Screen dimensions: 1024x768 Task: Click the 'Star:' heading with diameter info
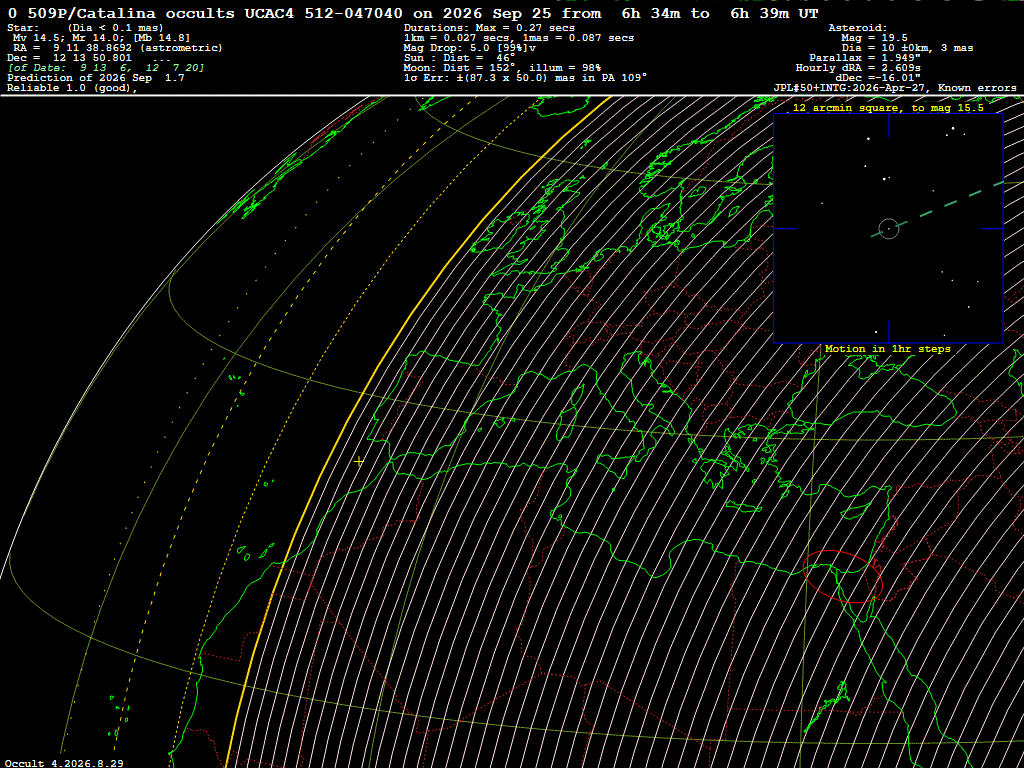point(85,28)
